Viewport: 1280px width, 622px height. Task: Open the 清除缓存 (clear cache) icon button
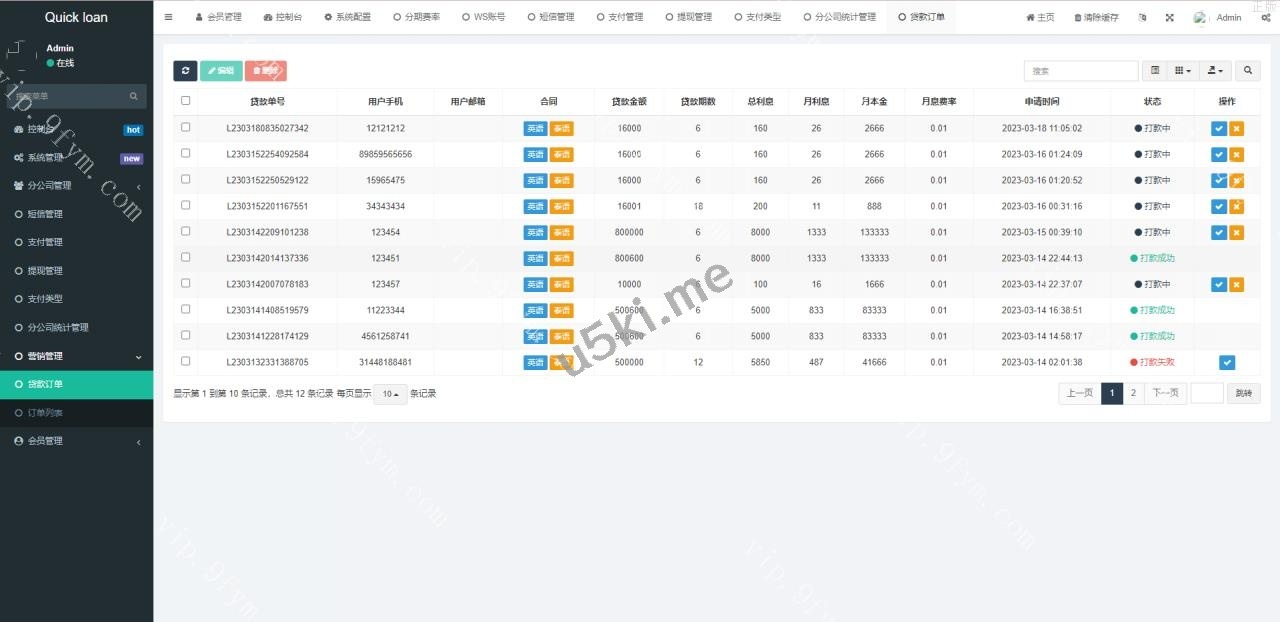tap(1095, 17)
